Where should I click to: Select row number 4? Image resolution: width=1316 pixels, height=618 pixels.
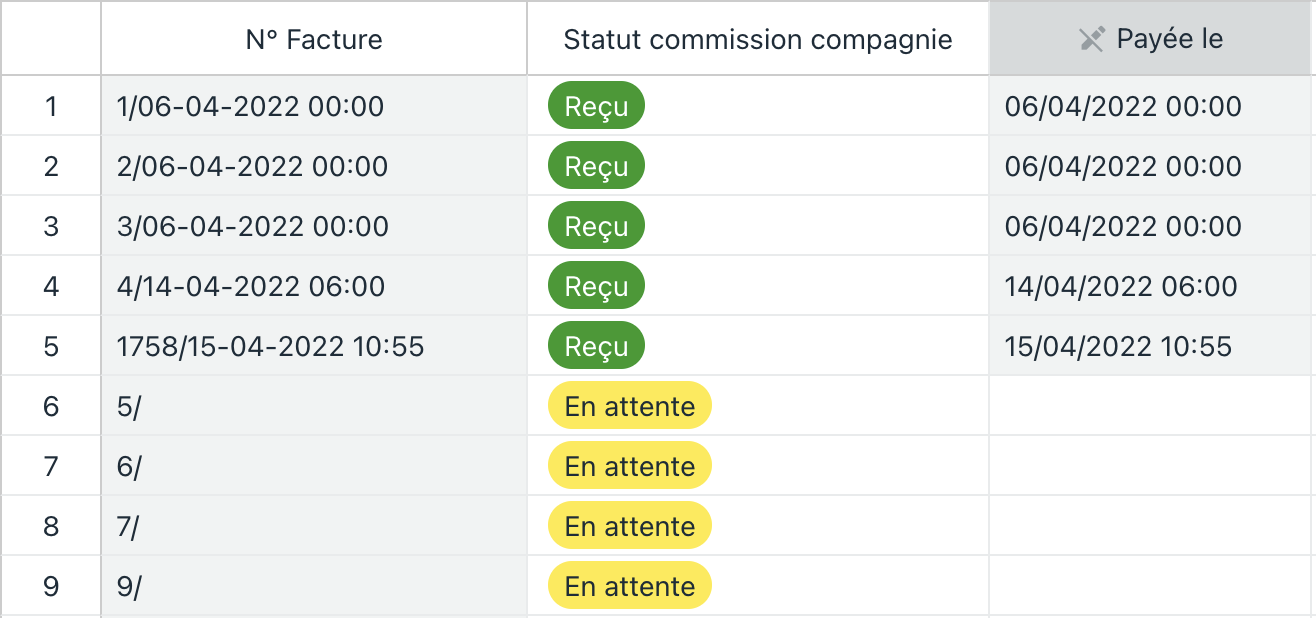51,286
